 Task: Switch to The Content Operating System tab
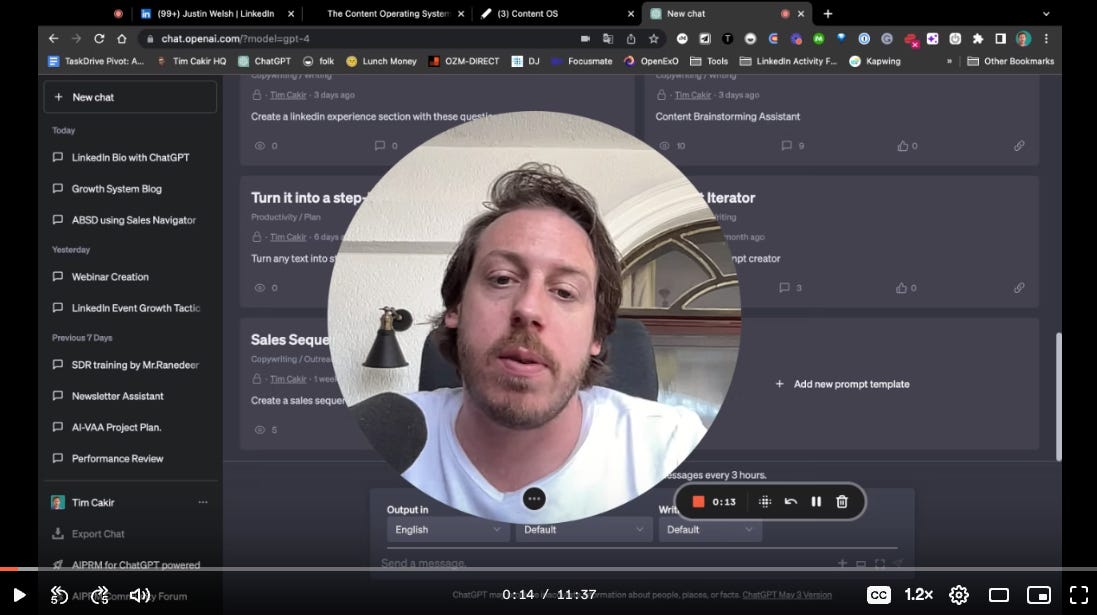click(387, 13)
